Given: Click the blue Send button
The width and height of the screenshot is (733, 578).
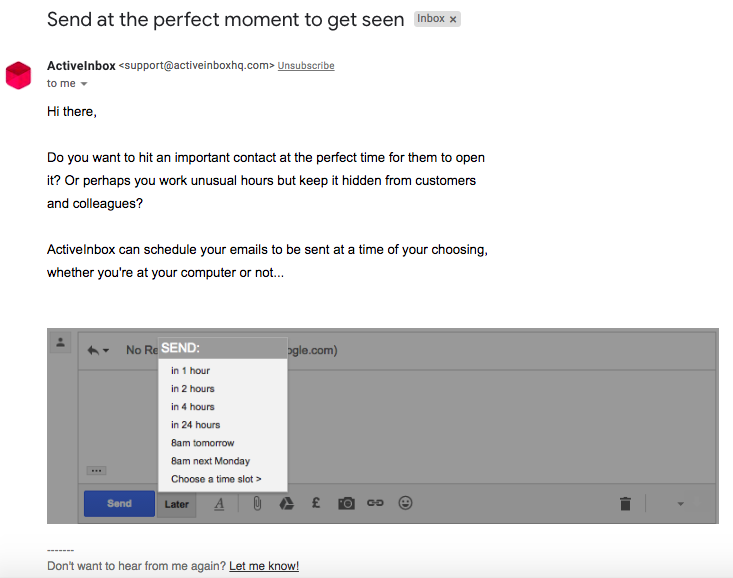Looking at the screenshot, I should pyautogui.click(x=119, y=504).
